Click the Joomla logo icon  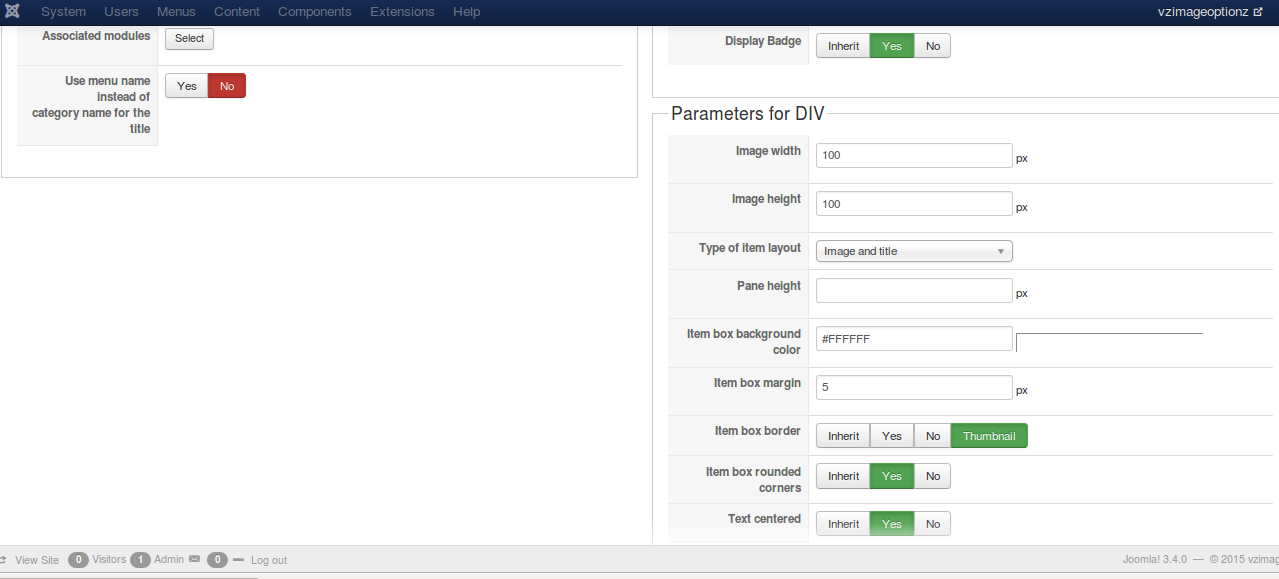[13, 12]
